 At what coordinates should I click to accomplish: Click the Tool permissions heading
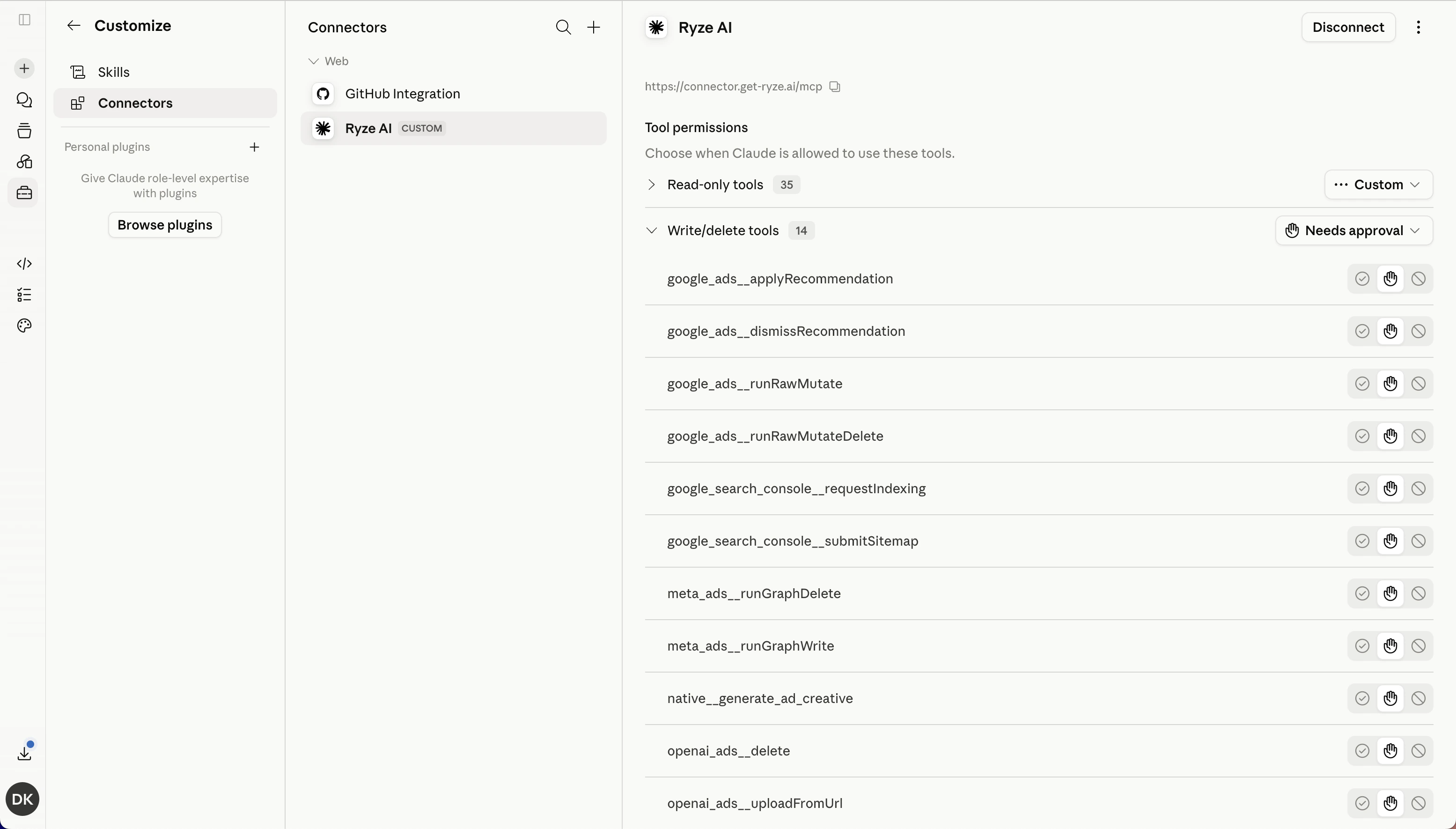[697, 127]
